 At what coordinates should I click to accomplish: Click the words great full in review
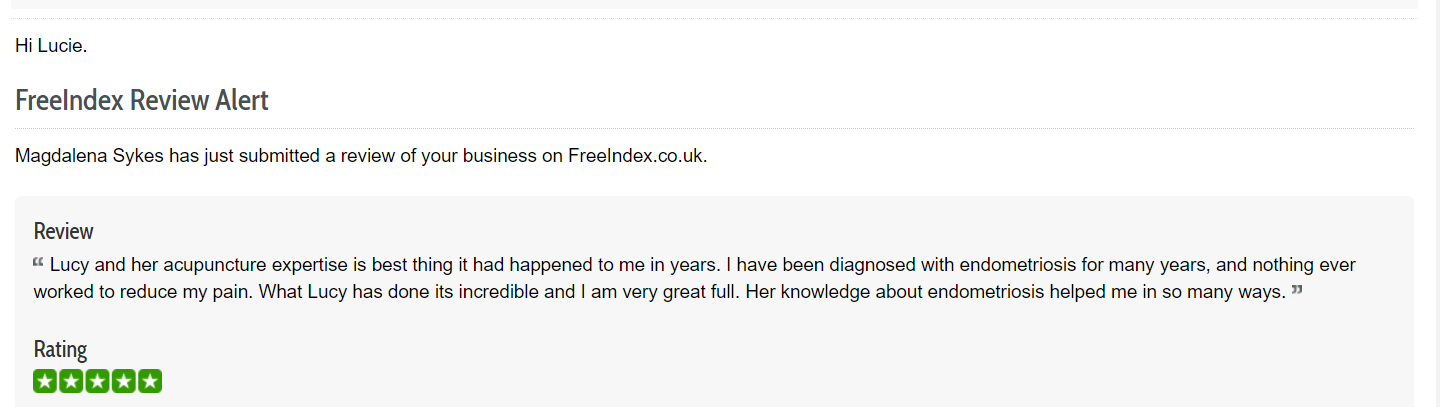tap(698, 293)
